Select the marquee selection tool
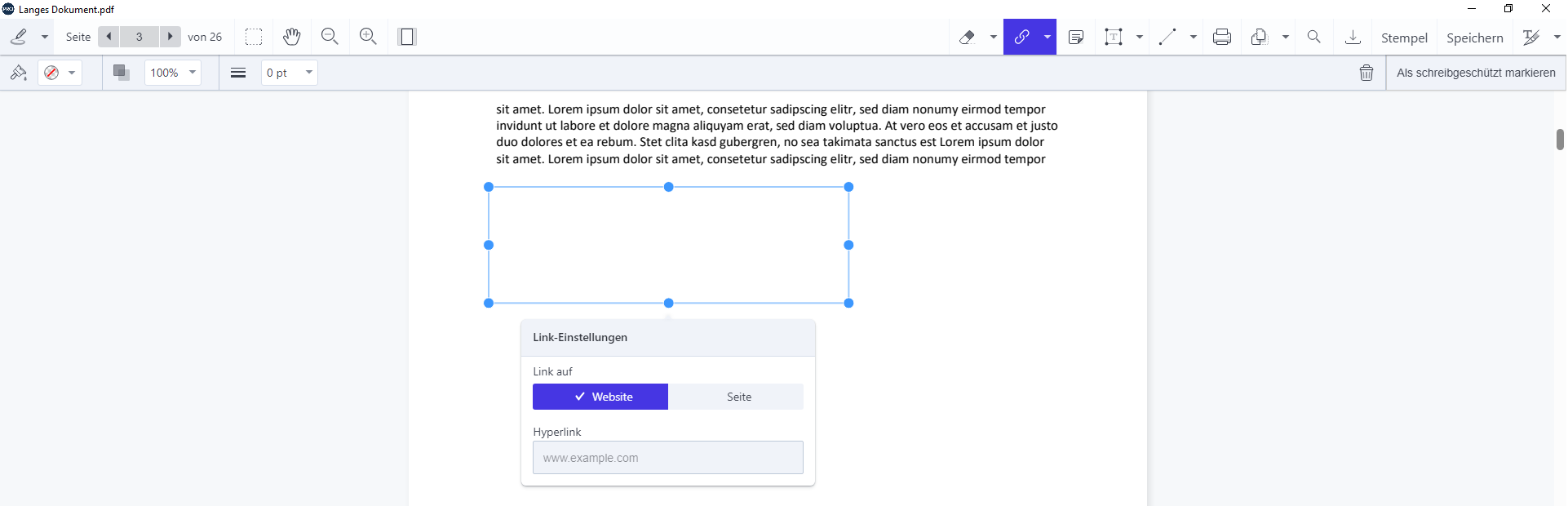 254,37
